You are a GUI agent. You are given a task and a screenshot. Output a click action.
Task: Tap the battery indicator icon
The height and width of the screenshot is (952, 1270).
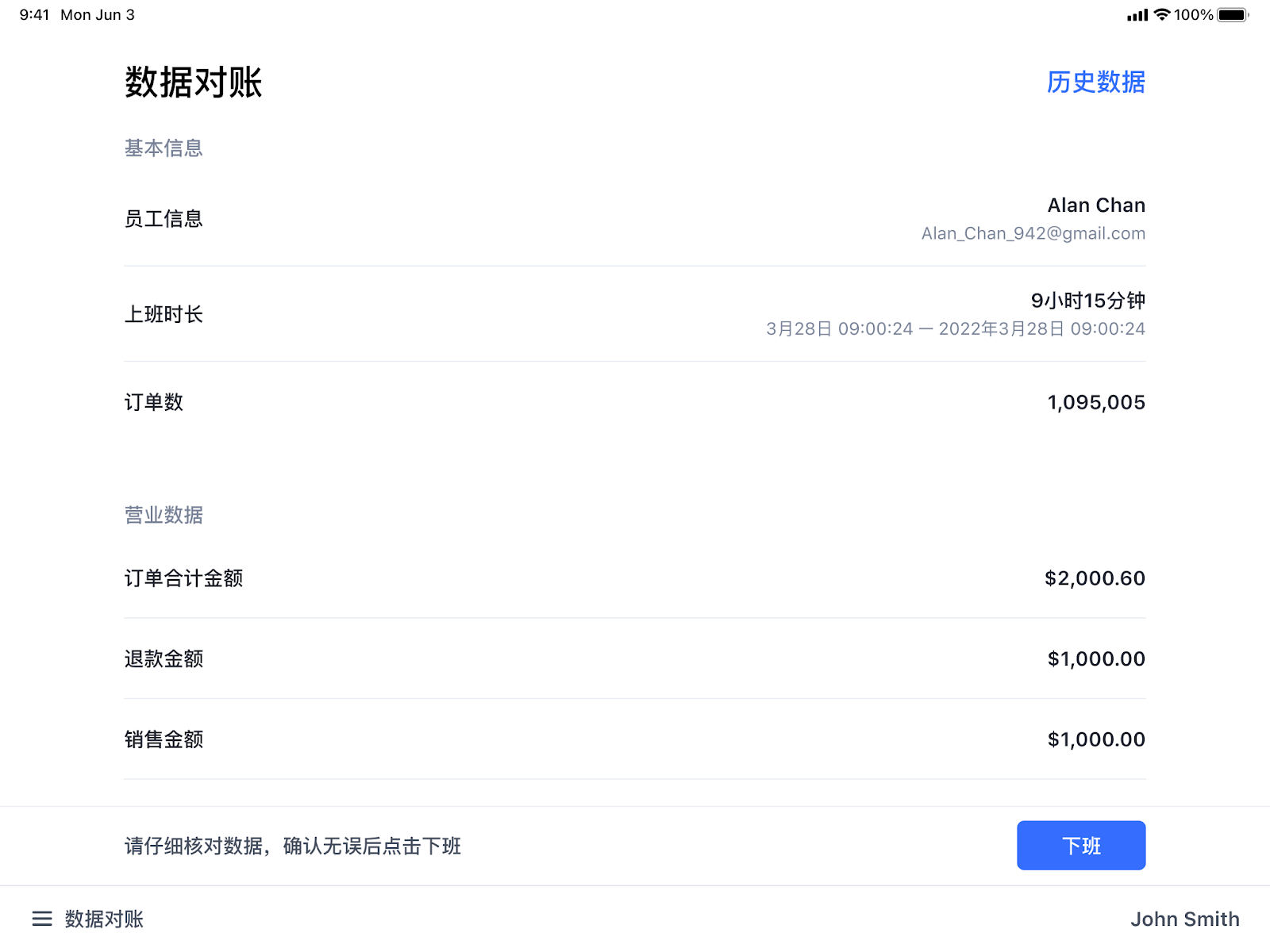coord(1232,14)
